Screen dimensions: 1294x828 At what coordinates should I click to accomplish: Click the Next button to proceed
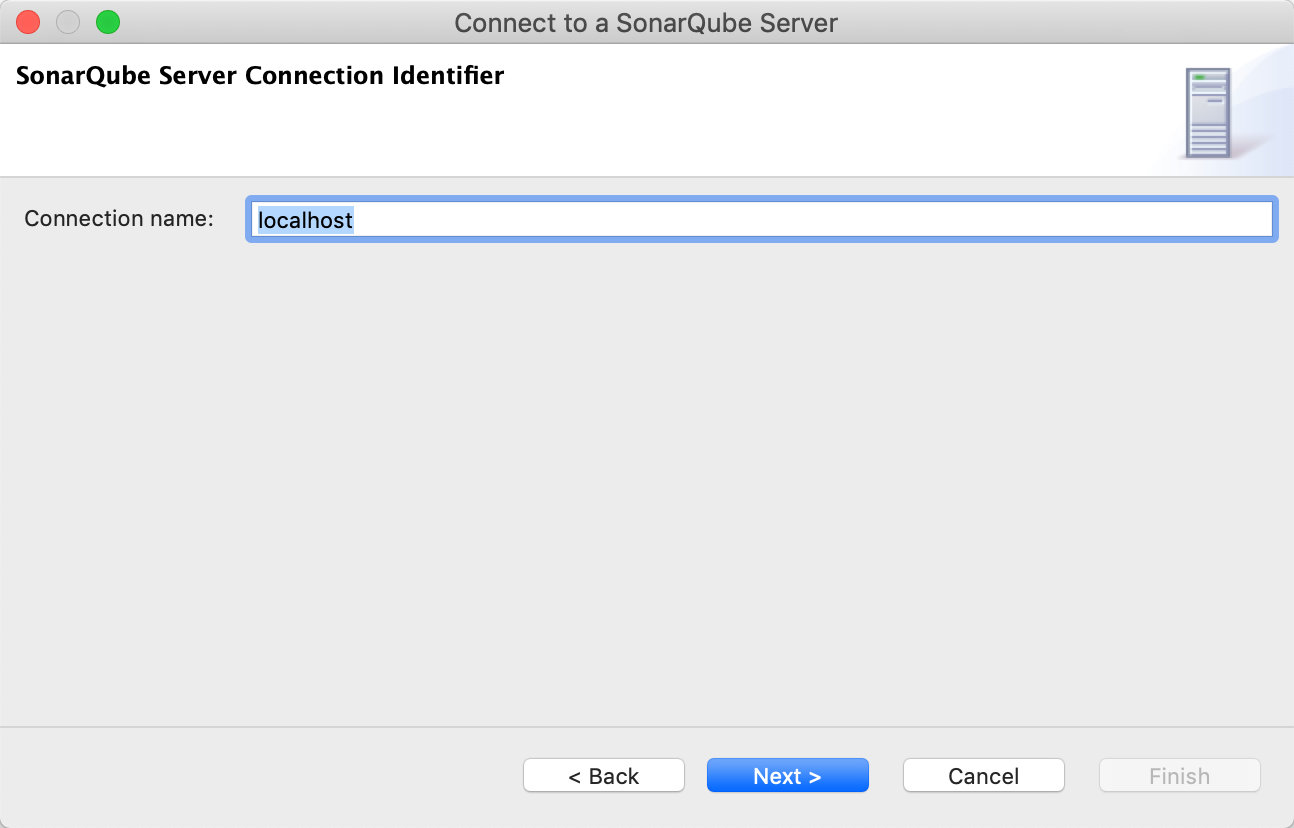787,775
